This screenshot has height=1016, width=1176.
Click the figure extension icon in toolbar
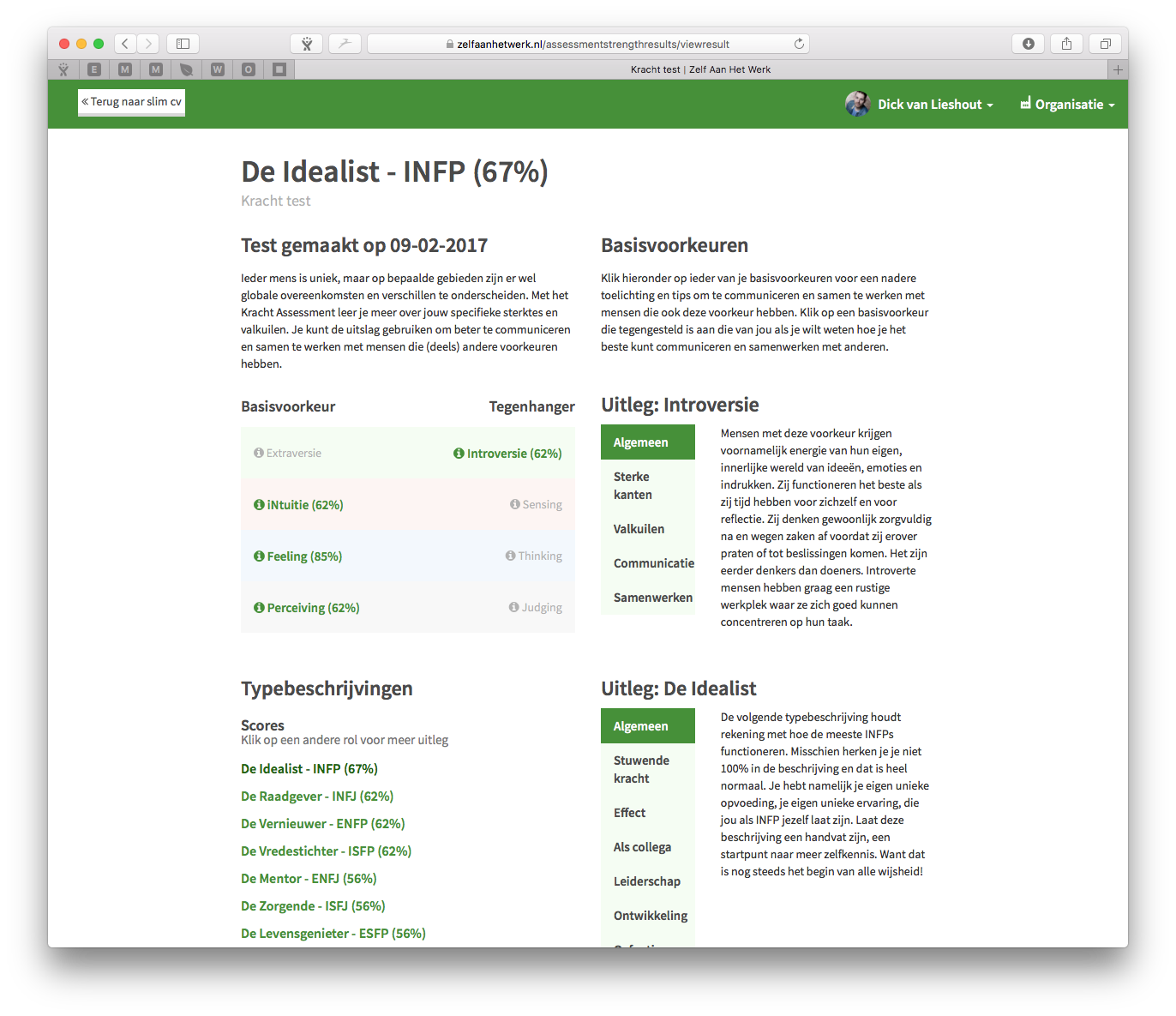[x=307, y=44]
